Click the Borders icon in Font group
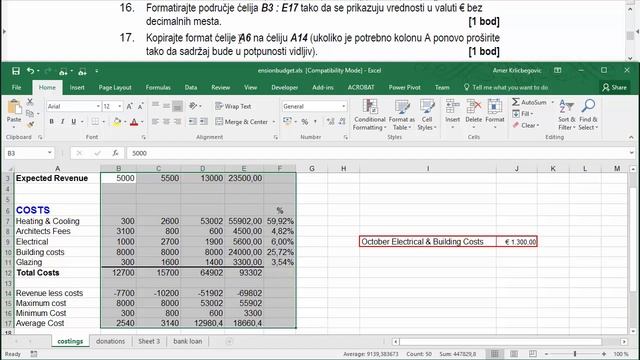This screenshot has width=640, height=360. coord(95,122)
